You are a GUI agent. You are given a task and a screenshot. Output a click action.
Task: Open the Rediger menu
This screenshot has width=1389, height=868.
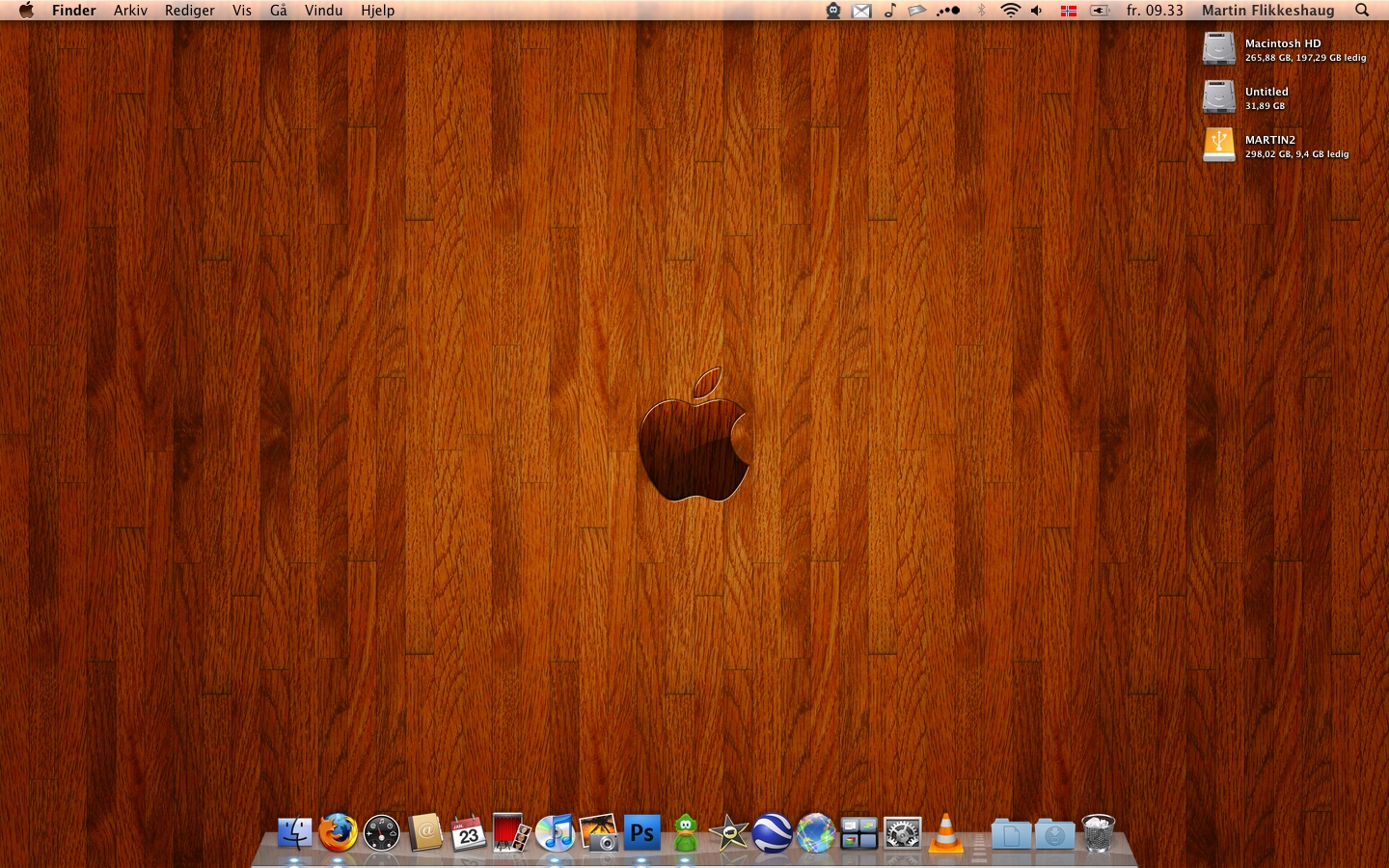190,11
